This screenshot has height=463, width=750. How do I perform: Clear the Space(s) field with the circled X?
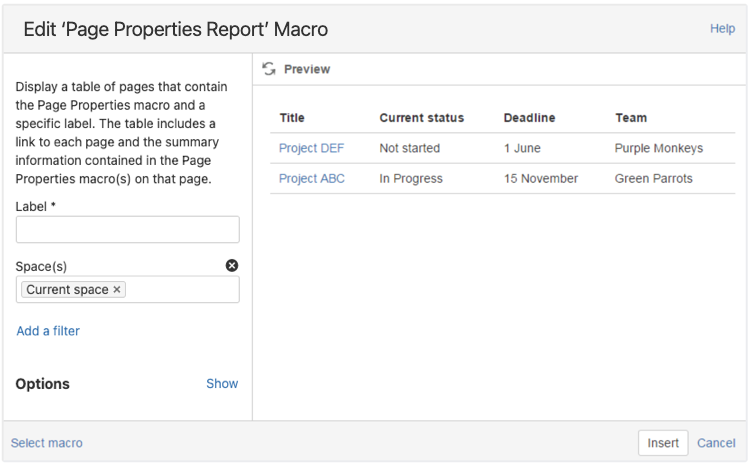click(232, 265)
